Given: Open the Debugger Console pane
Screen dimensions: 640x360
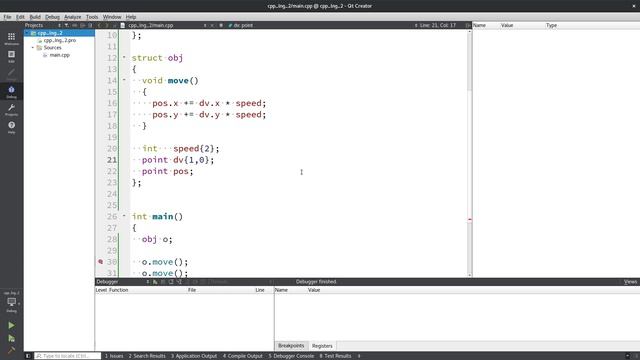Looking at the screenshot, I should tap(291, 356).
